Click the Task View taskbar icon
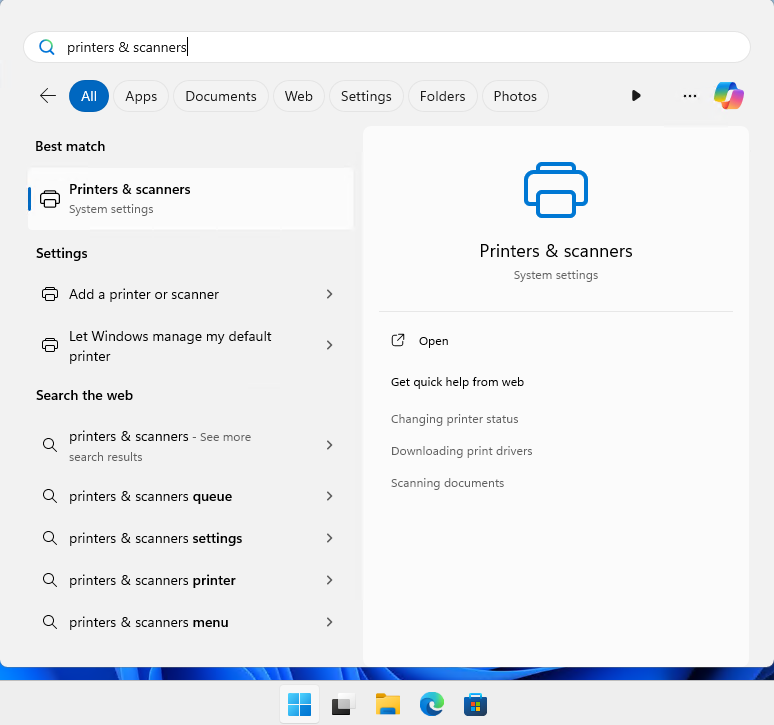This screenshot has height=725, width=774. [x=344, y=704]
